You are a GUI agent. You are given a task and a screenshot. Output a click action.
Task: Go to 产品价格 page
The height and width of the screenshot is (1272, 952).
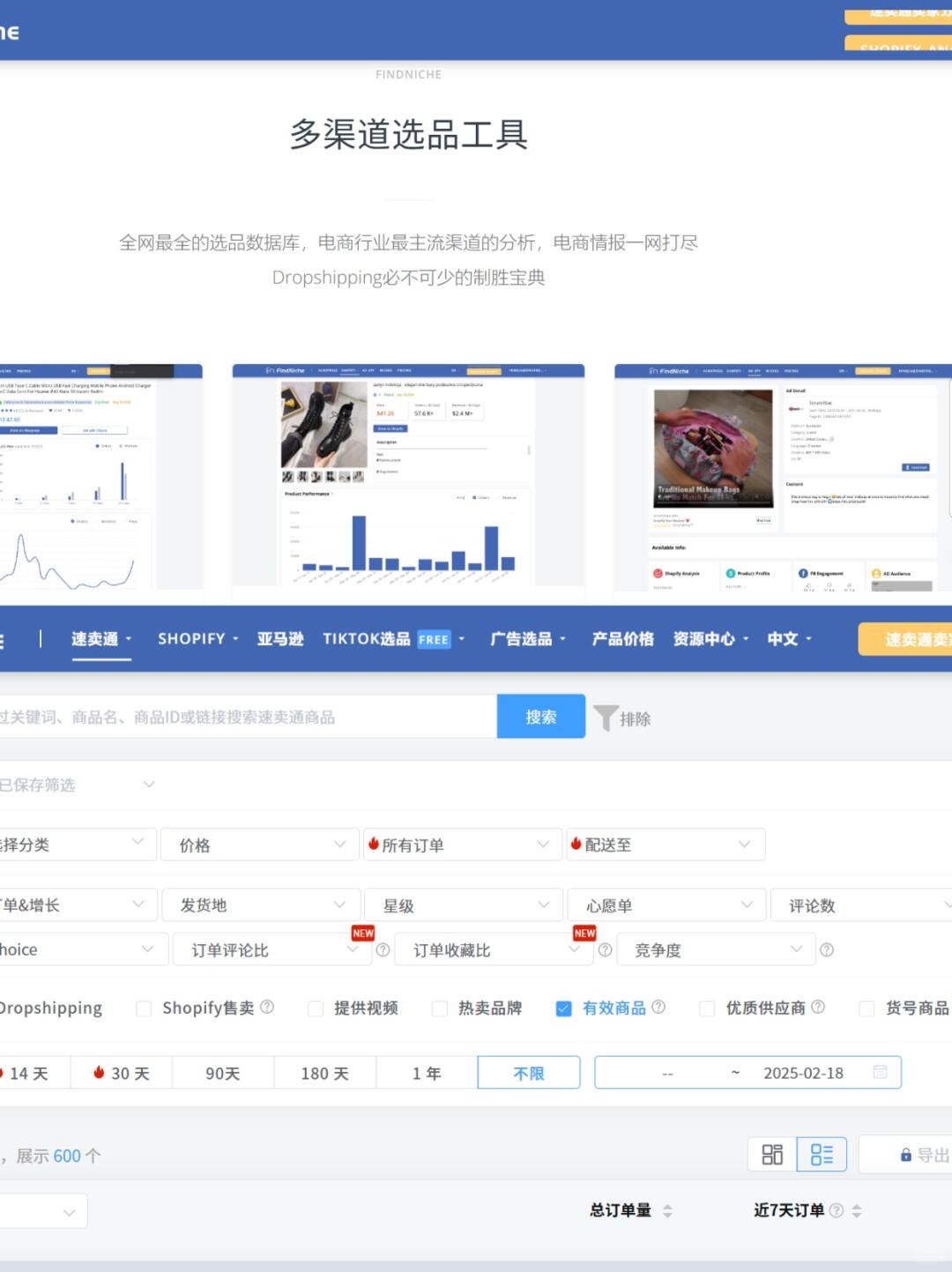(622, 639)
